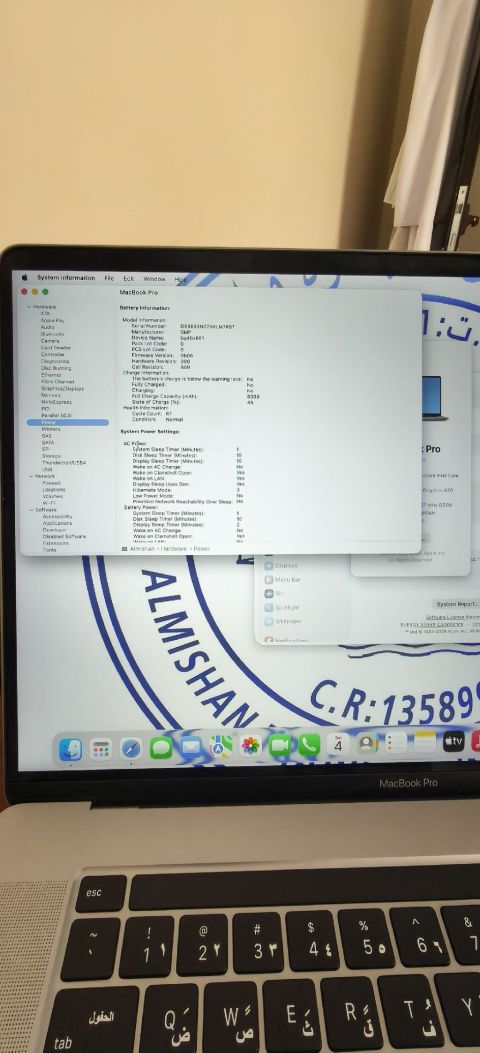This screenshot has width=480, height=1053.
Task: Open Maps from the Dock
Action: [221, 746]
